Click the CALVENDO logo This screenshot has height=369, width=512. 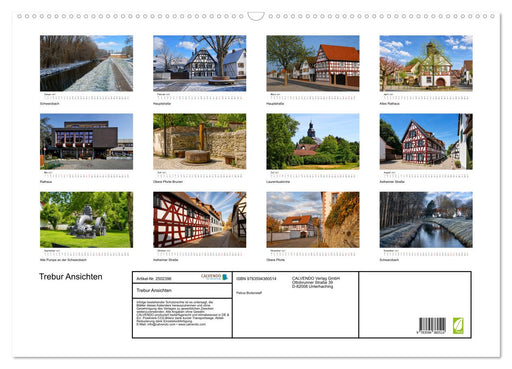click(x=214, y=277)
